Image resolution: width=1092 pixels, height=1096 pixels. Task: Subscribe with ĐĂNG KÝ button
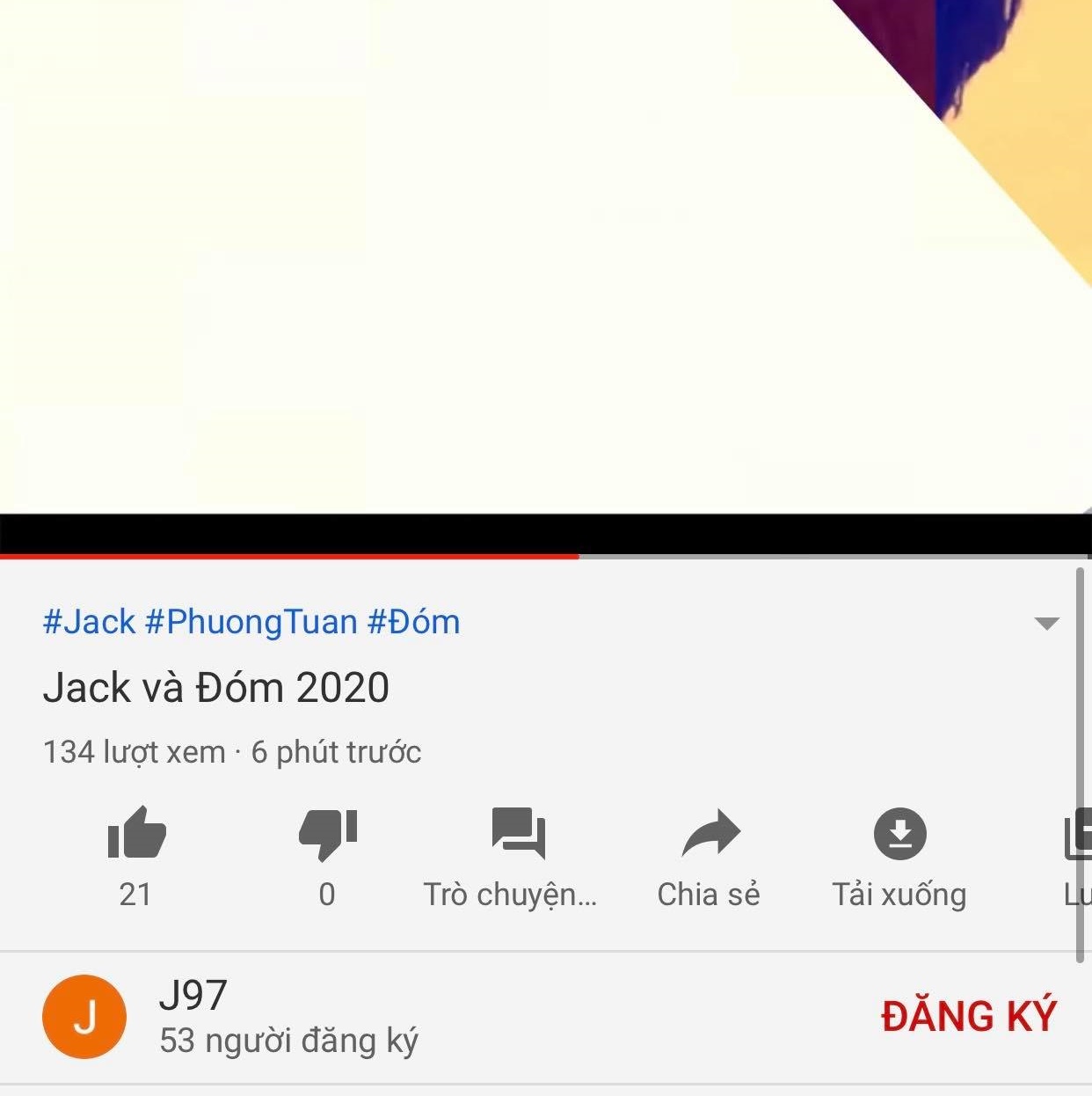[x=968, y=1016]
